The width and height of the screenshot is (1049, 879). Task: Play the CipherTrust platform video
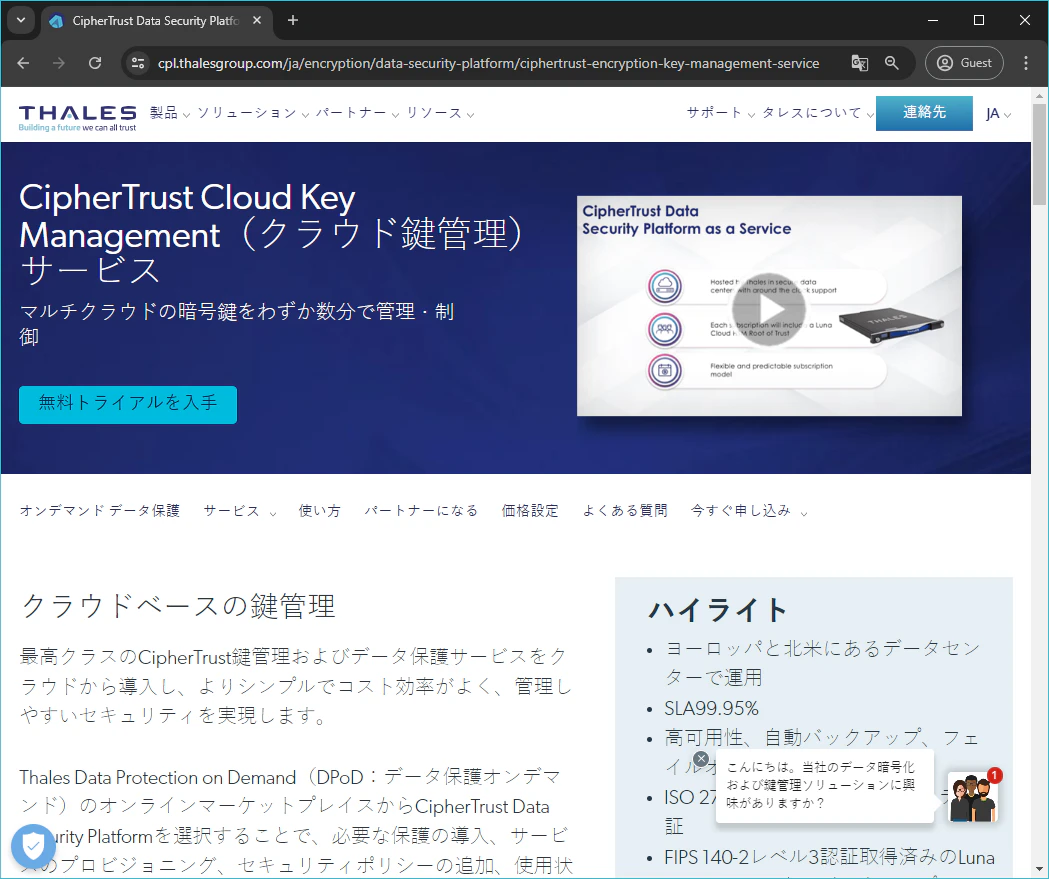point(769,309)
